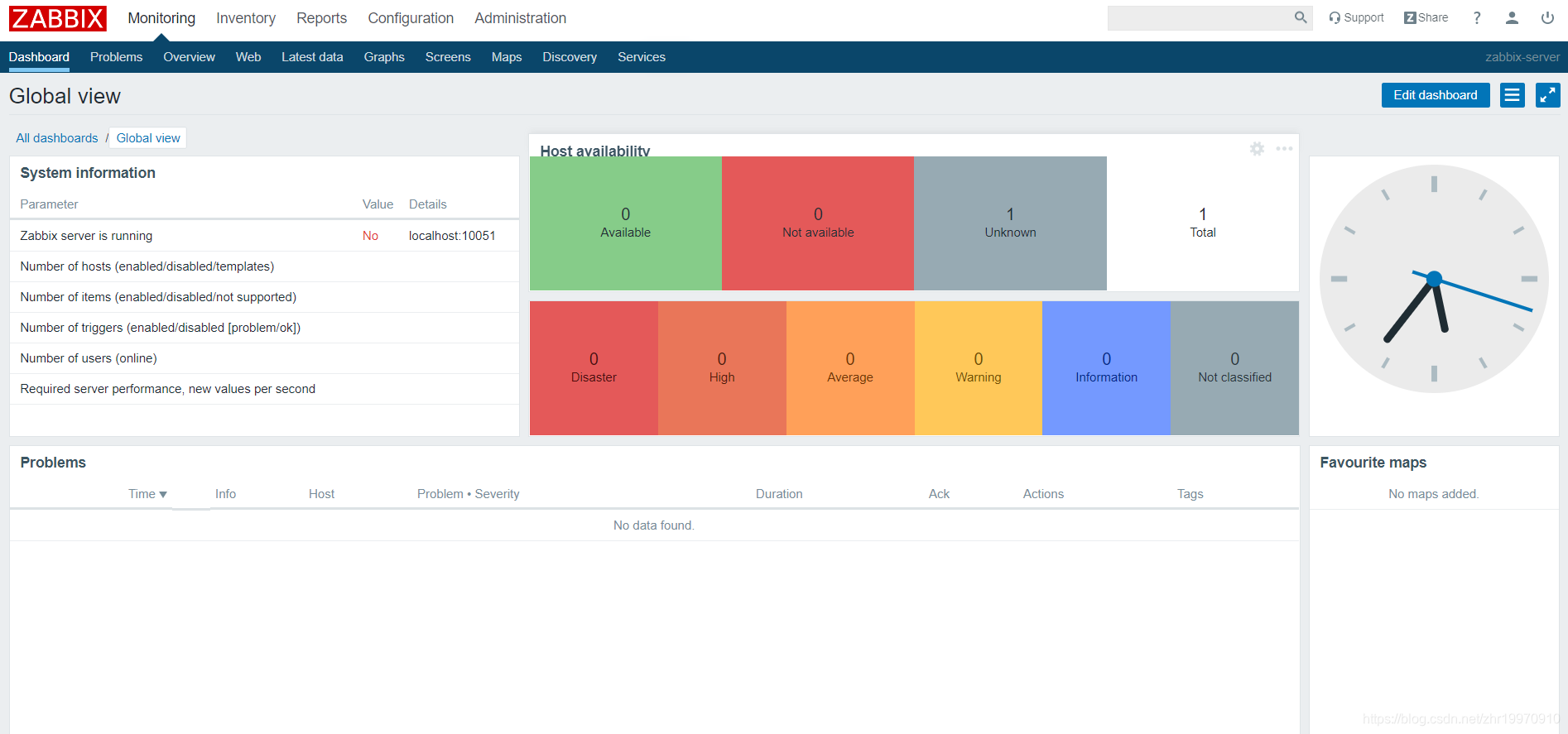Image resolution: width=1568 pixels, height=734 pixels.
Task: Select the Average severity tile
Action: pyautogui.click(x=850, y=368)
